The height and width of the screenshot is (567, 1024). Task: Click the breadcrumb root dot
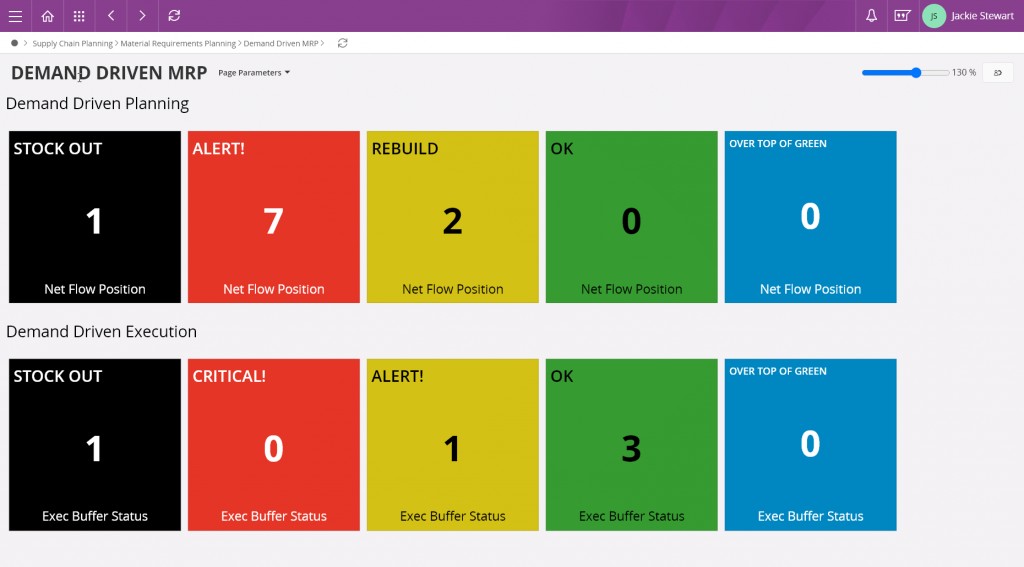coord(14,43)
